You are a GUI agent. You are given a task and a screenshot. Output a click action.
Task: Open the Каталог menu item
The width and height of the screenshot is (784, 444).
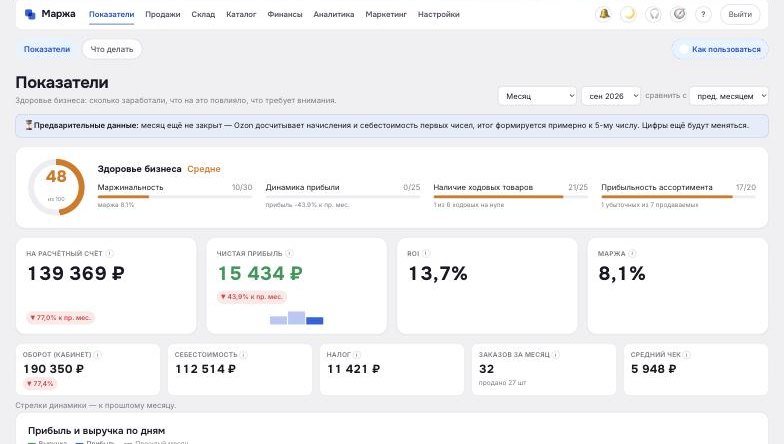[x=241, y=14]
